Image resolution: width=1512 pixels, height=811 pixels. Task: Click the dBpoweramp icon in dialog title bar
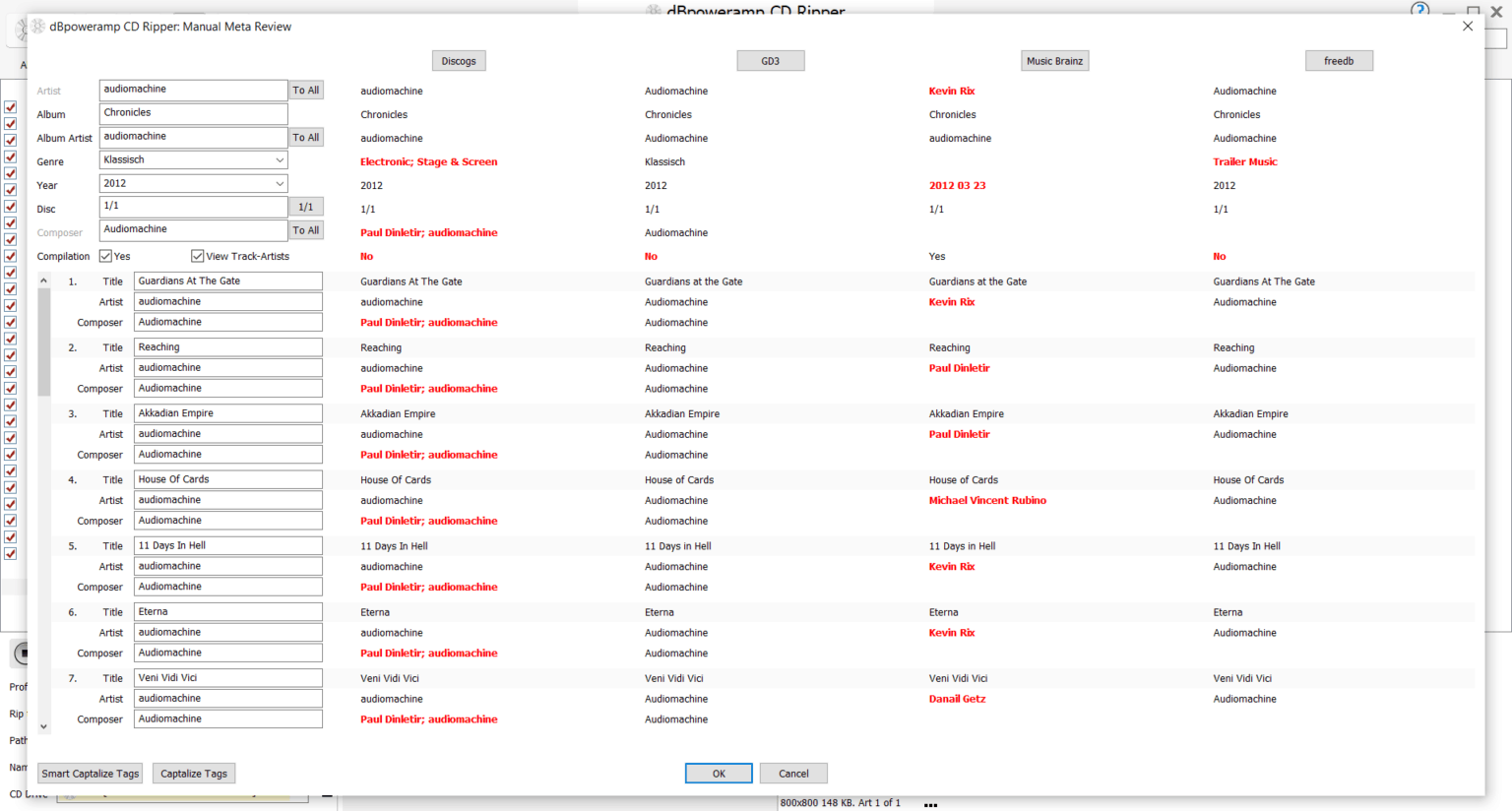pyautogui.click(x=38, y=27)
